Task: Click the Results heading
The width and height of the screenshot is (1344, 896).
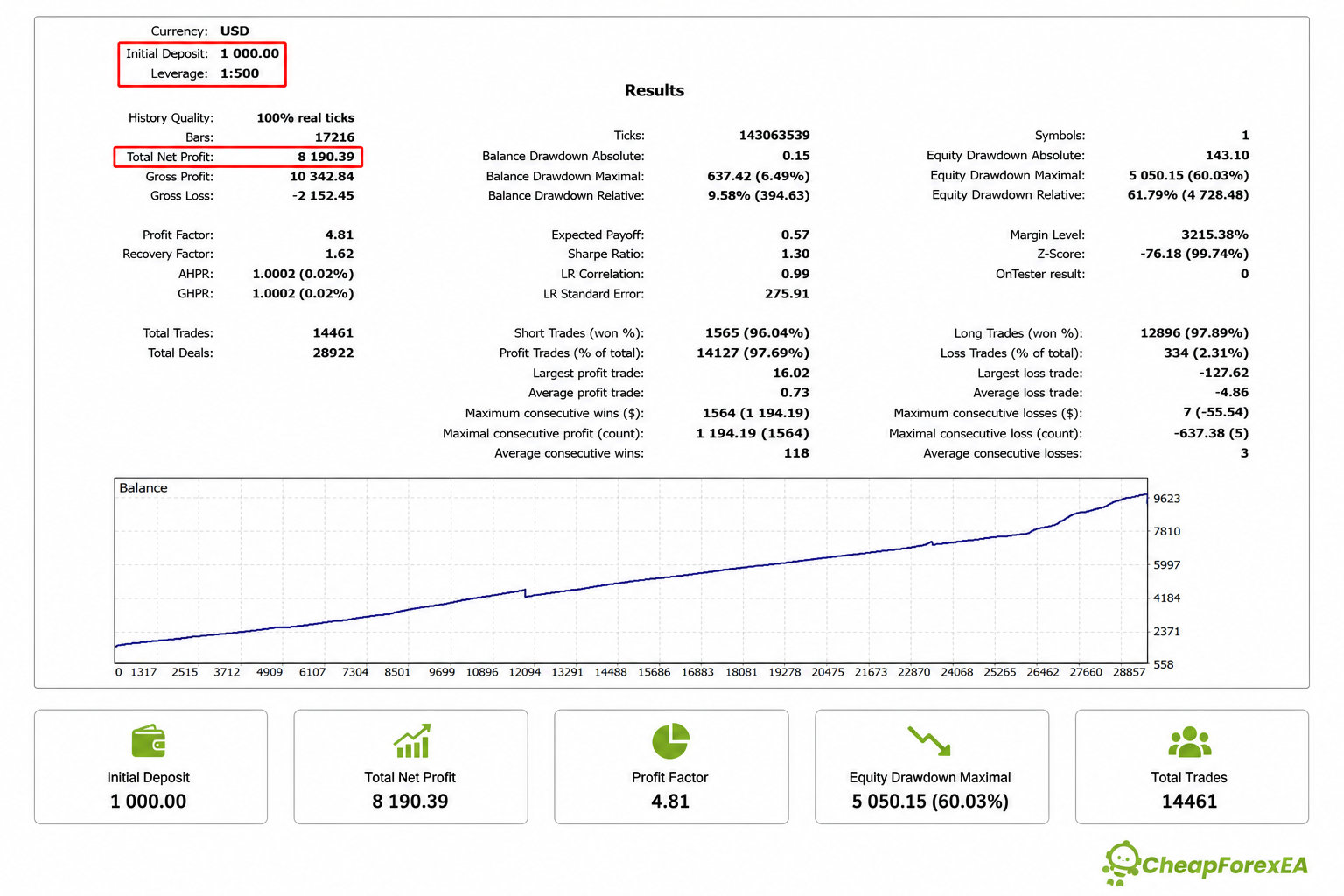Action: [x=654, y=90]
